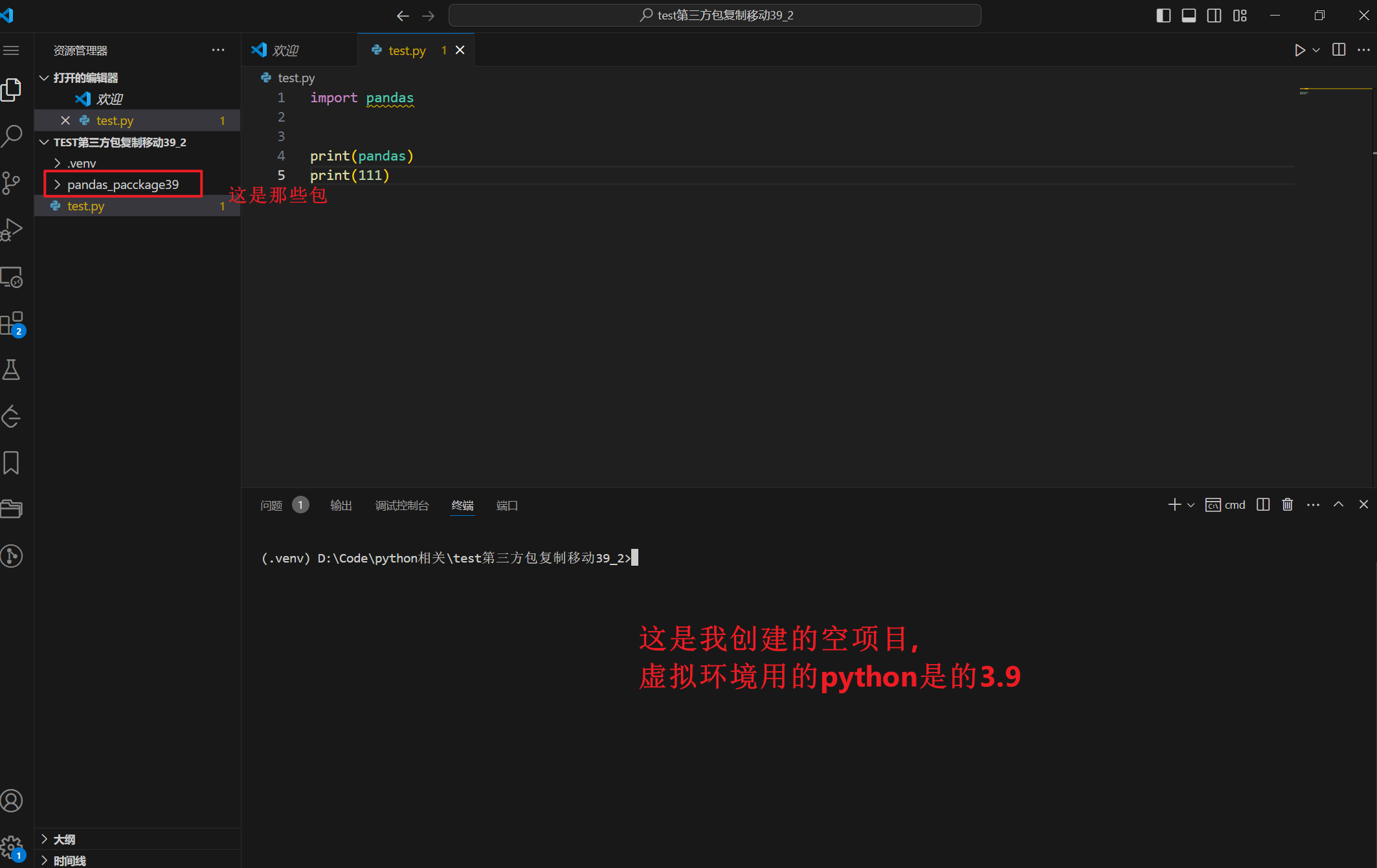Open terminal panel more actions
This screenshot has width=1377, height=868.
tap(1313, 505)
